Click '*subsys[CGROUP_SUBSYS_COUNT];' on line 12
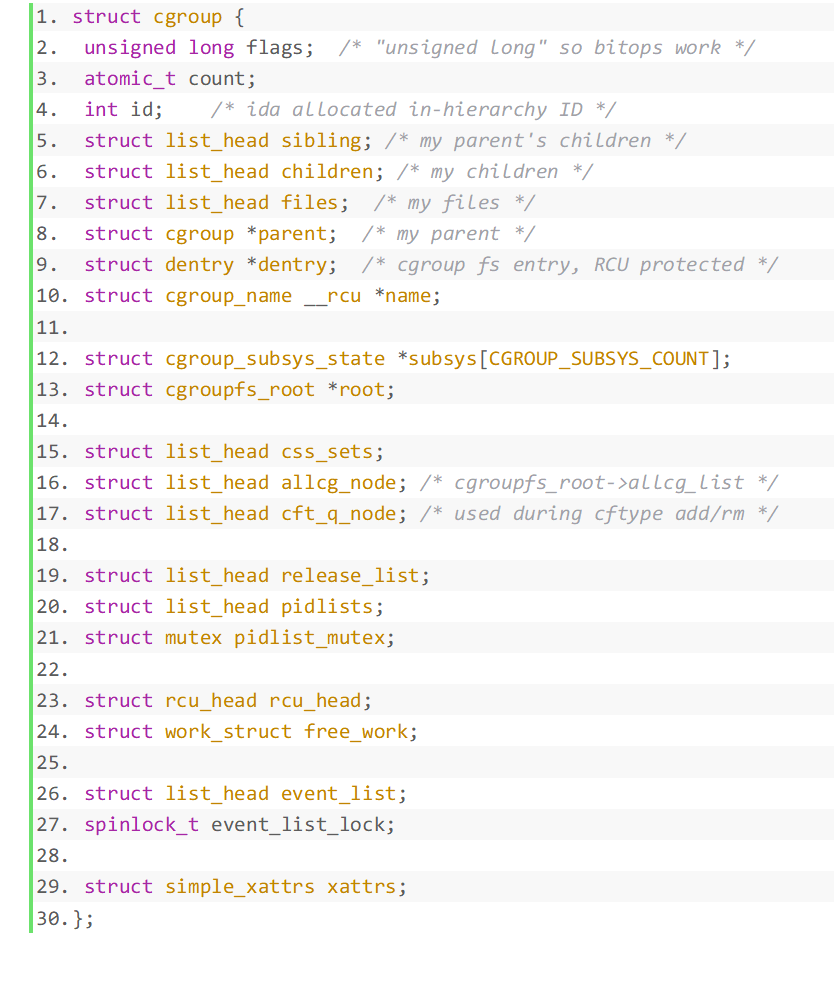The image size is (835, 993). point(563,359)
